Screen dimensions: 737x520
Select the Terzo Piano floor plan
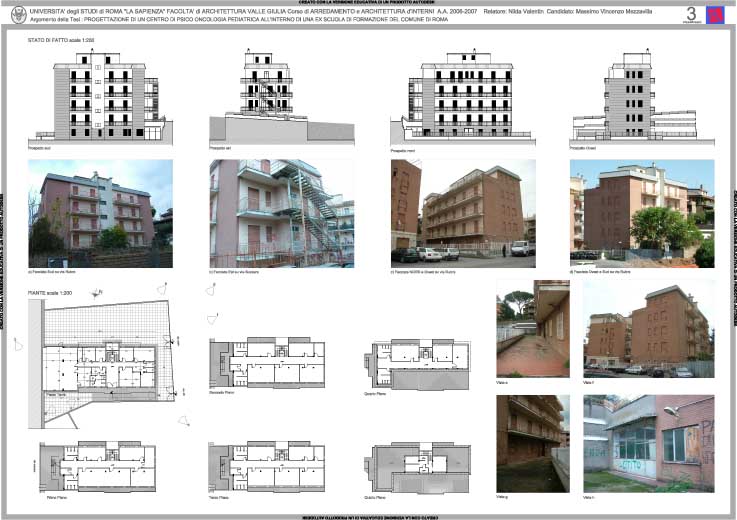coord(267,466)
